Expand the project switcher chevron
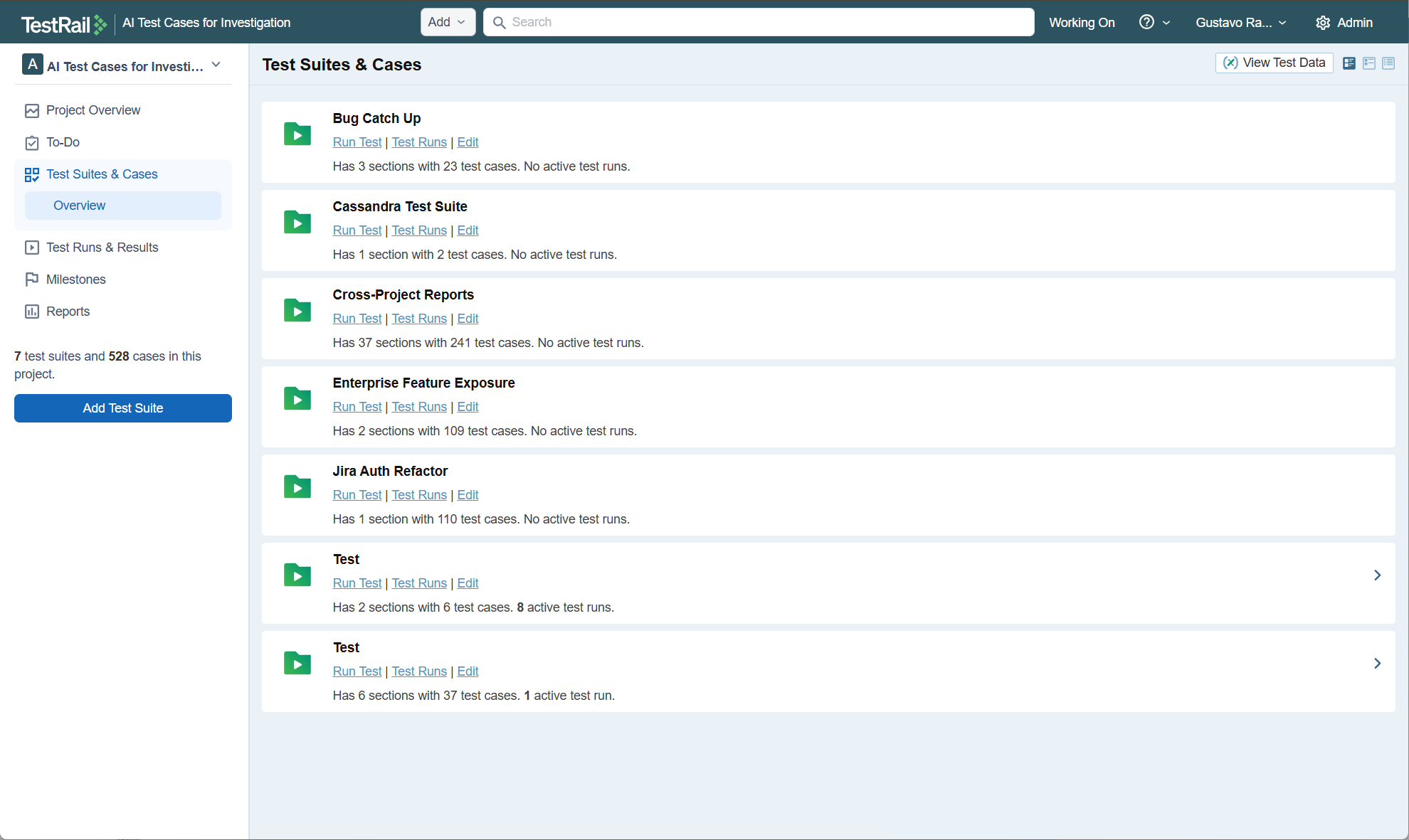 216,65
